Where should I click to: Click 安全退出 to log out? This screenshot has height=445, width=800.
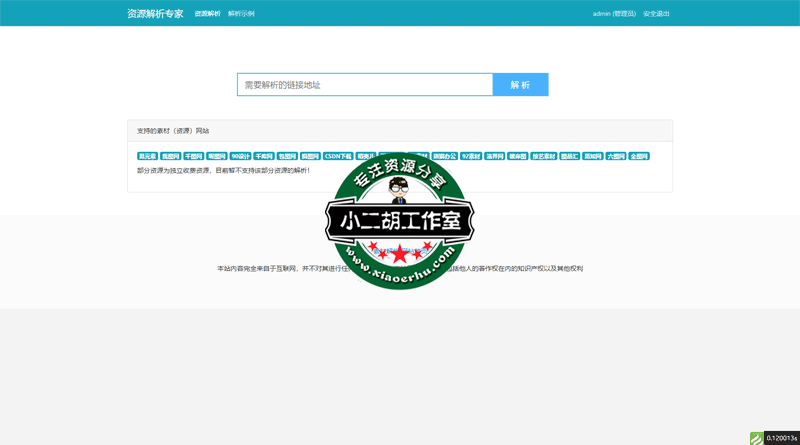click(656, 14)
